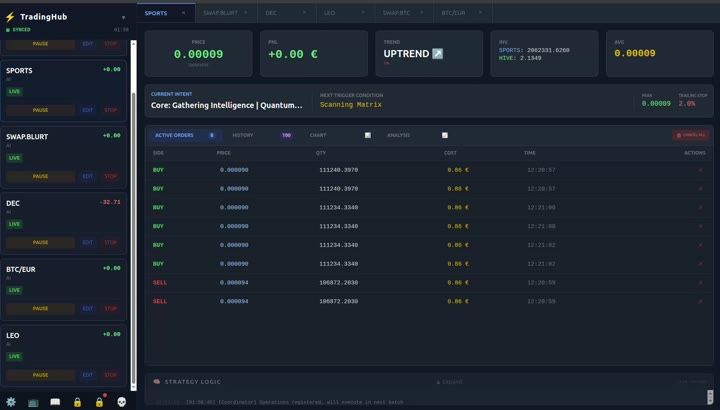Screen dimensions: 720x410
Task: Edit the BTC/EUR bot in sidebar
Action: pos(88,309)
